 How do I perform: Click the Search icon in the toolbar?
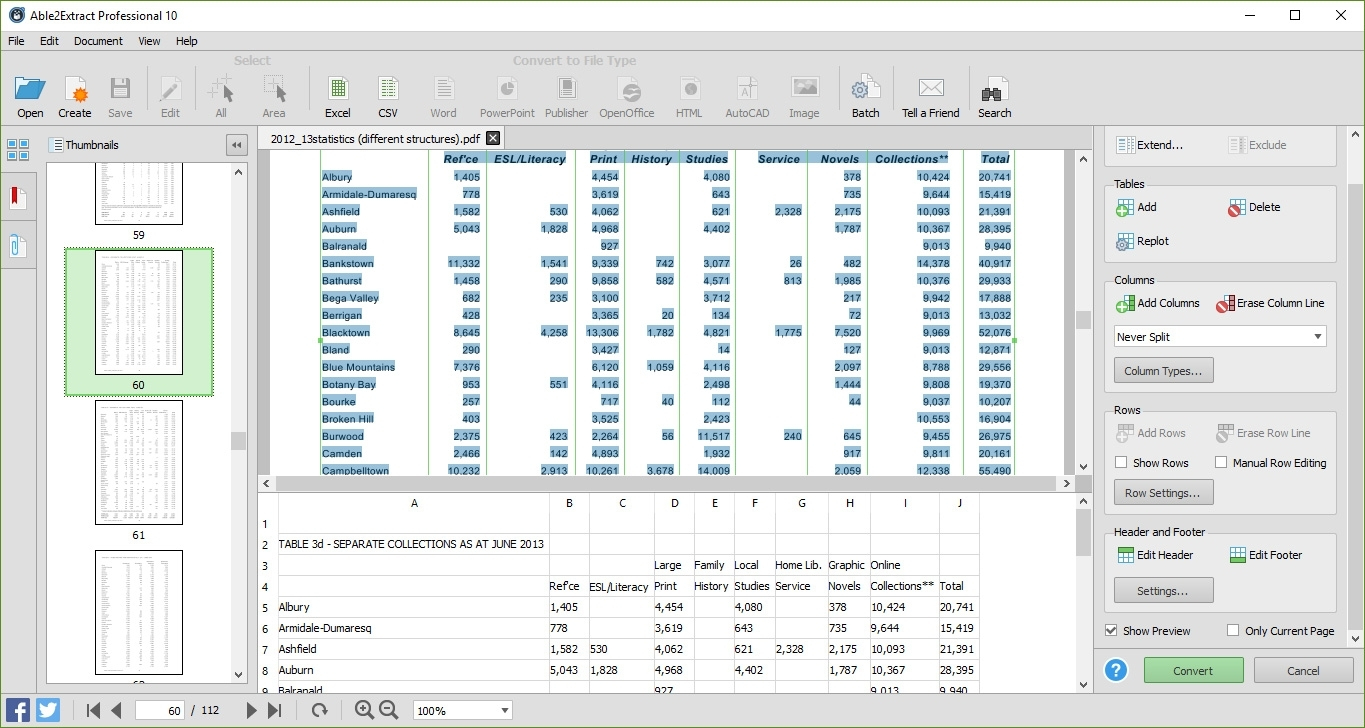pyautogui.click(x=993, y=95)
